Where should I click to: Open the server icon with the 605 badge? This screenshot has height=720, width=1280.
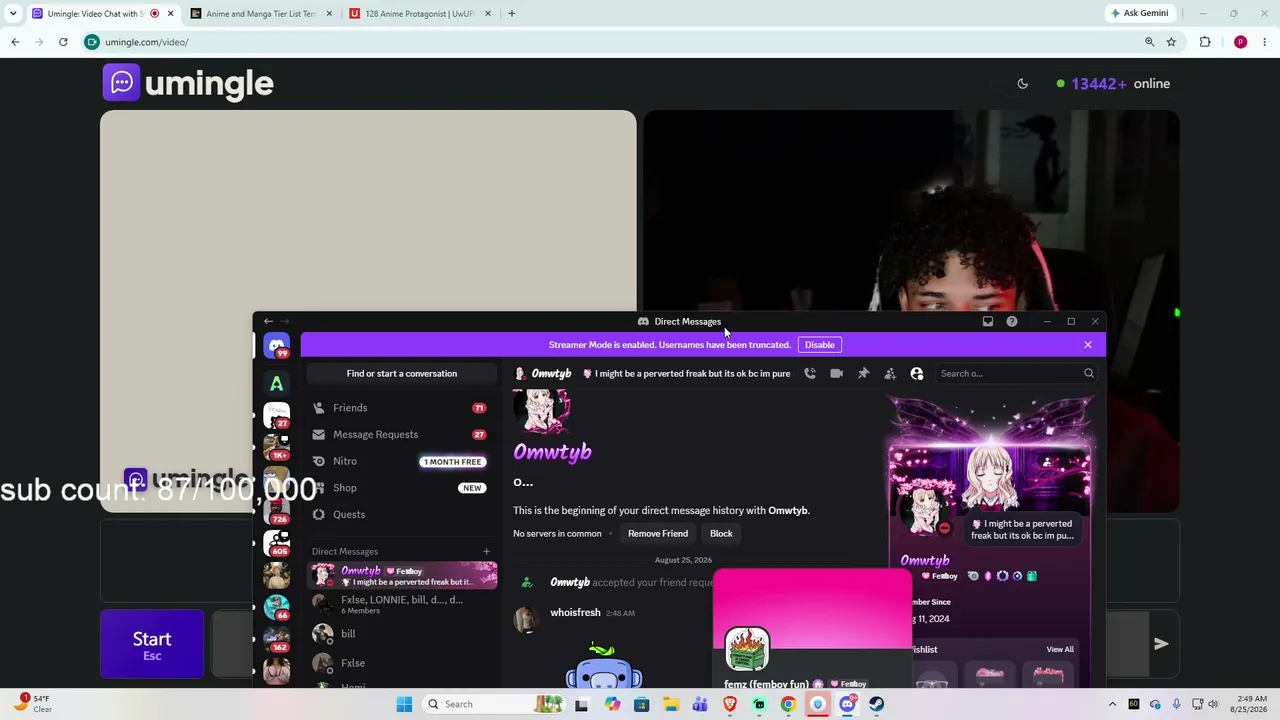[277, 542]
